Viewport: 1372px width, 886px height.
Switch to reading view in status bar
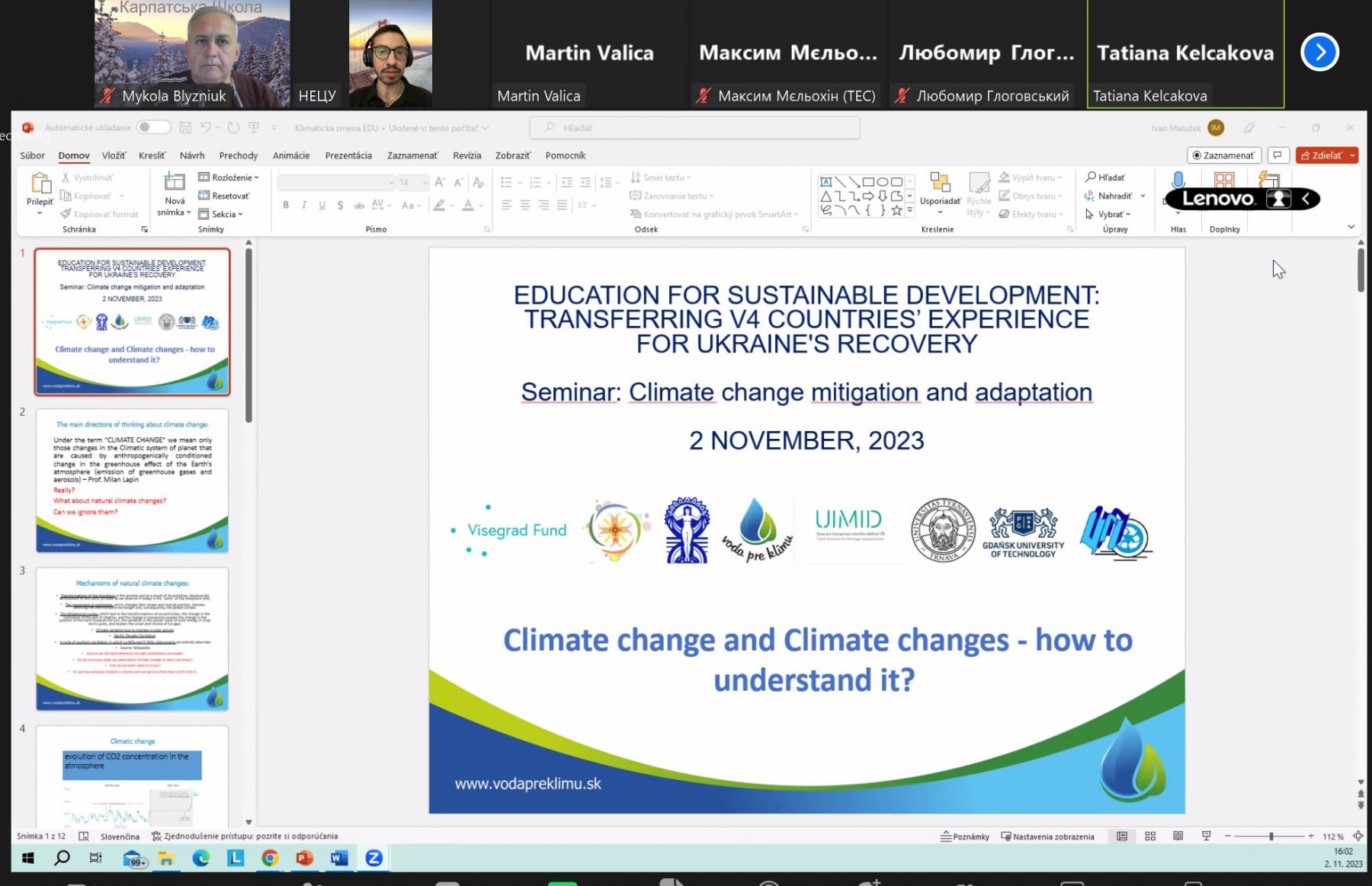(x=1178, y=836)
